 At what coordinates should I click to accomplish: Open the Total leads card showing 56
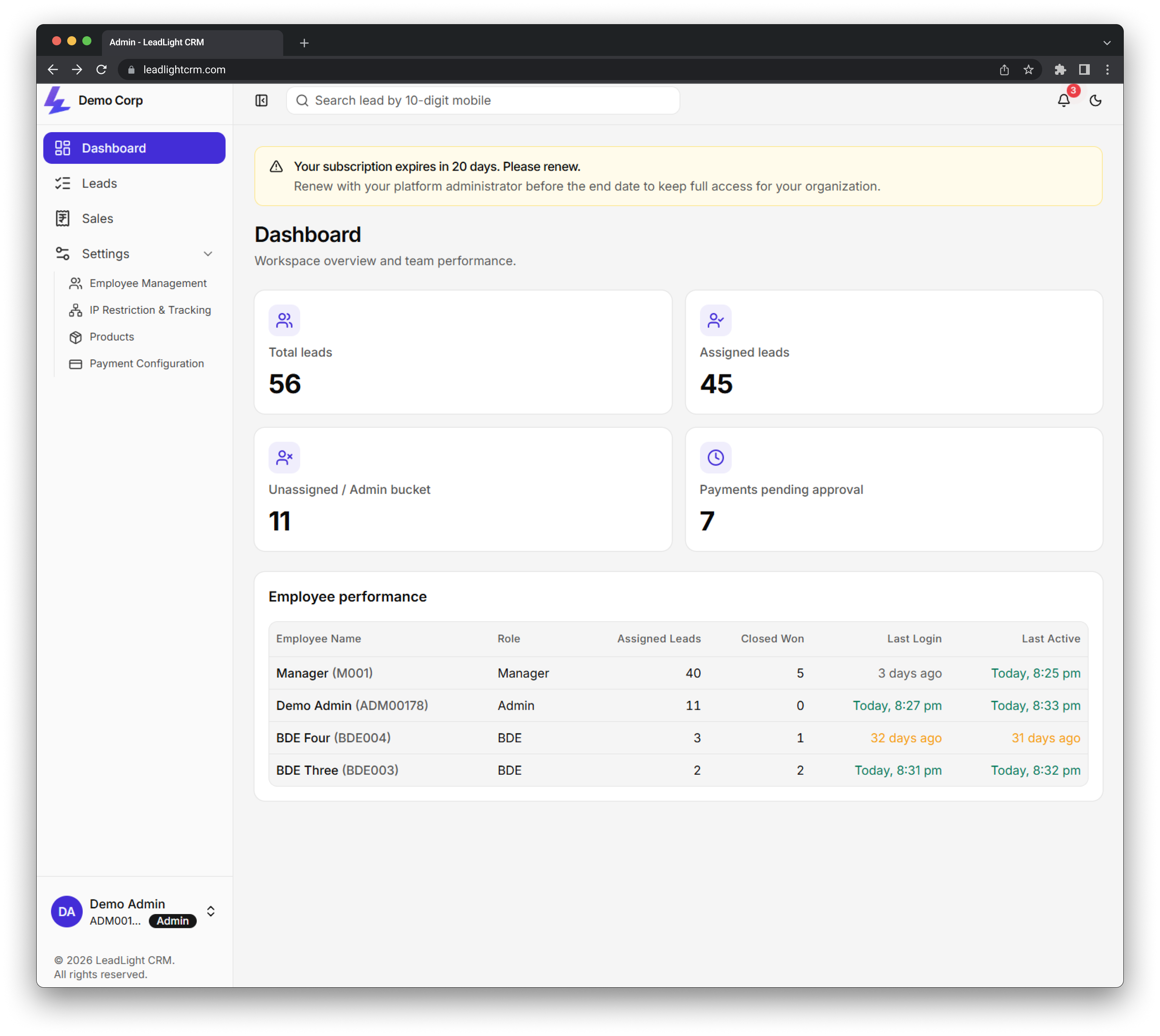(463, 352)
